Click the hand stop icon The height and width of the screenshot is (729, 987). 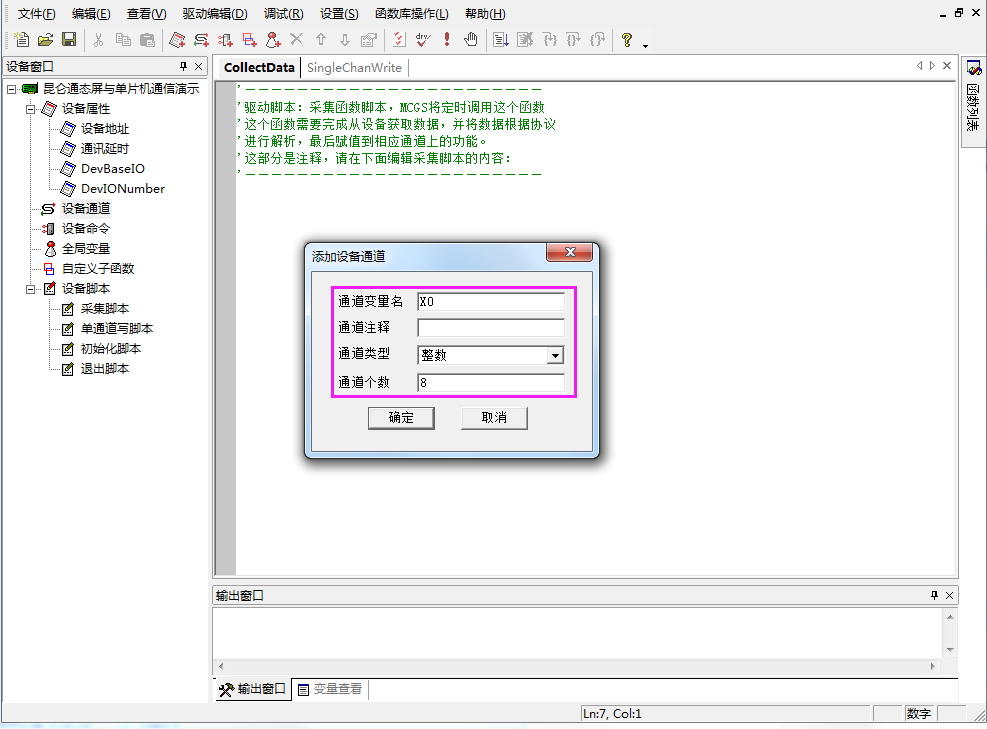tap(471, 40)
